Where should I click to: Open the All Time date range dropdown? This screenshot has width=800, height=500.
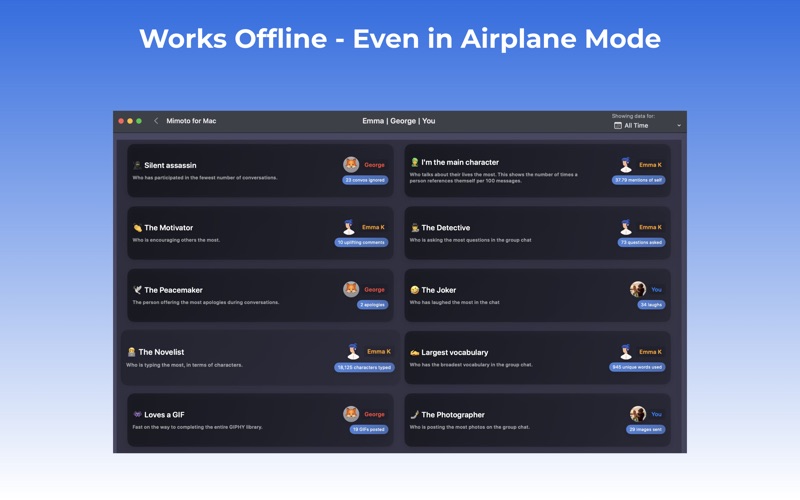coord(647,126)
